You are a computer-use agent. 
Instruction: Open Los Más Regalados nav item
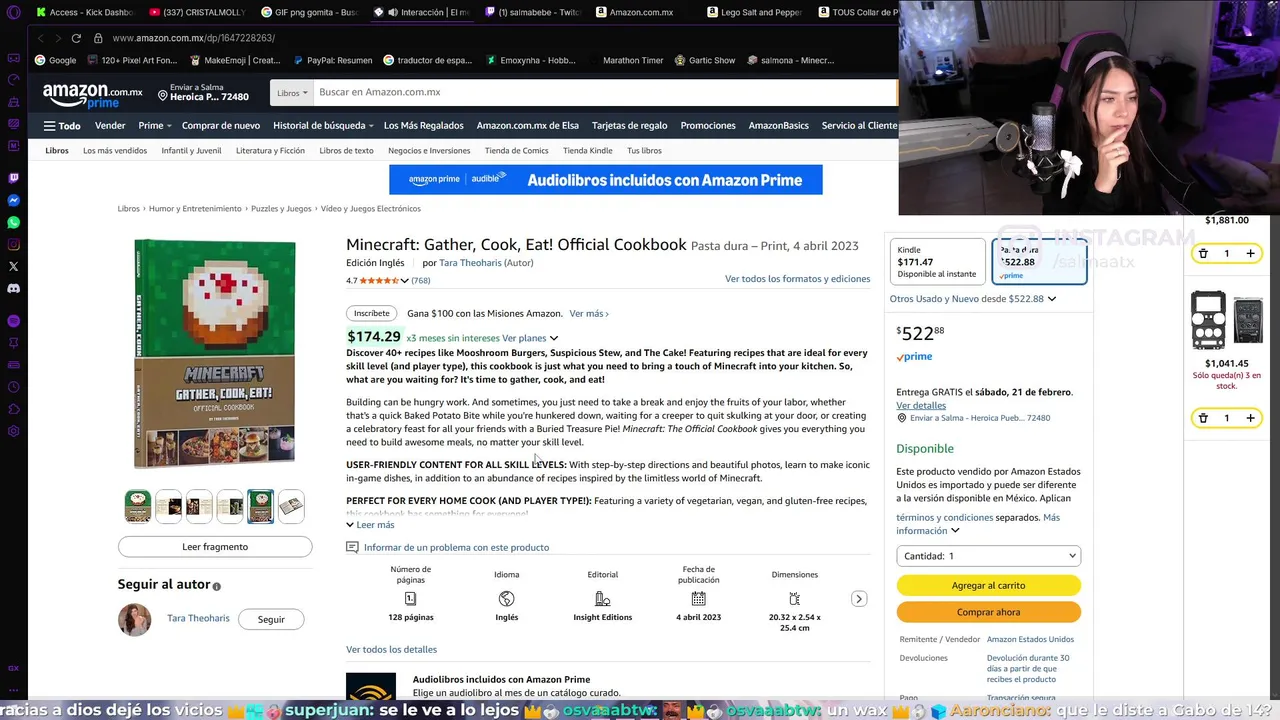[424, 126]
